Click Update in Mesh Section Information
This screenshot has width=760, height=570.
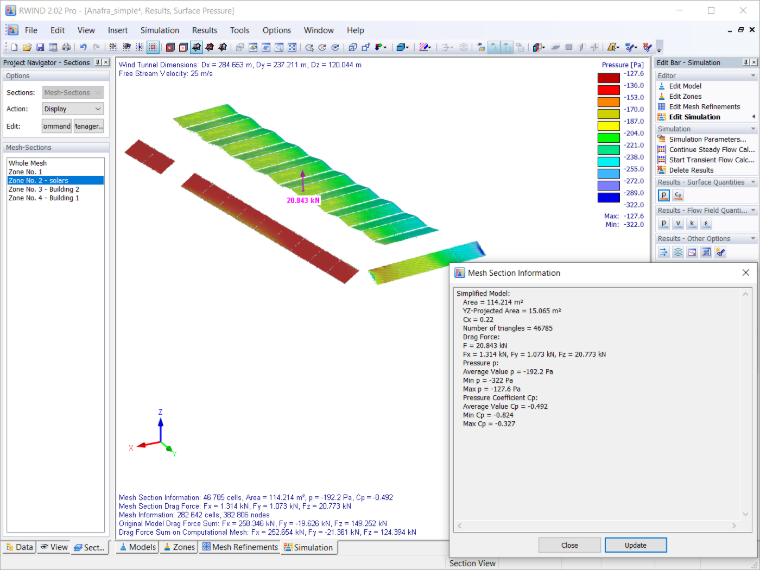(635, 545)
